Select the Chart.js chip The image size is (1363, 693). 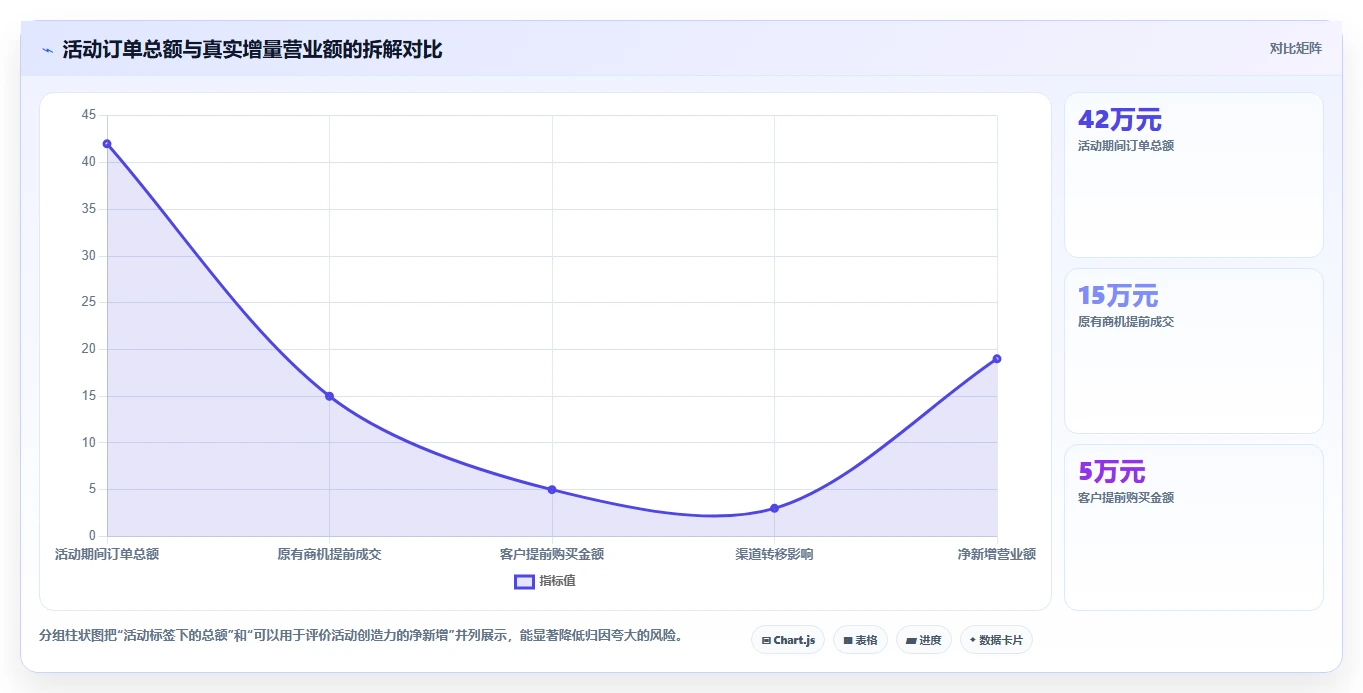click(788, 640)
